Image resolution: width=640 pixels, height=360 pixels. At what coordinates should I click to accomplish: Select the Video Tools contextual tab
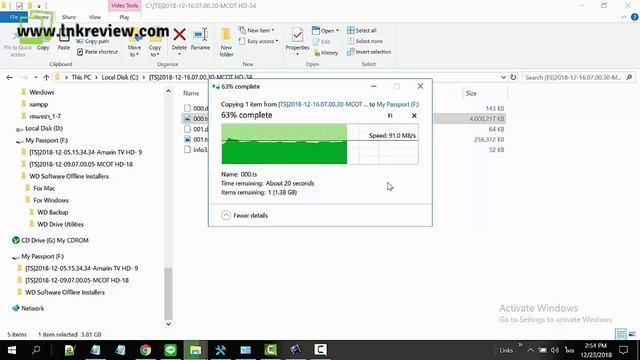click(x=124, y=6)
